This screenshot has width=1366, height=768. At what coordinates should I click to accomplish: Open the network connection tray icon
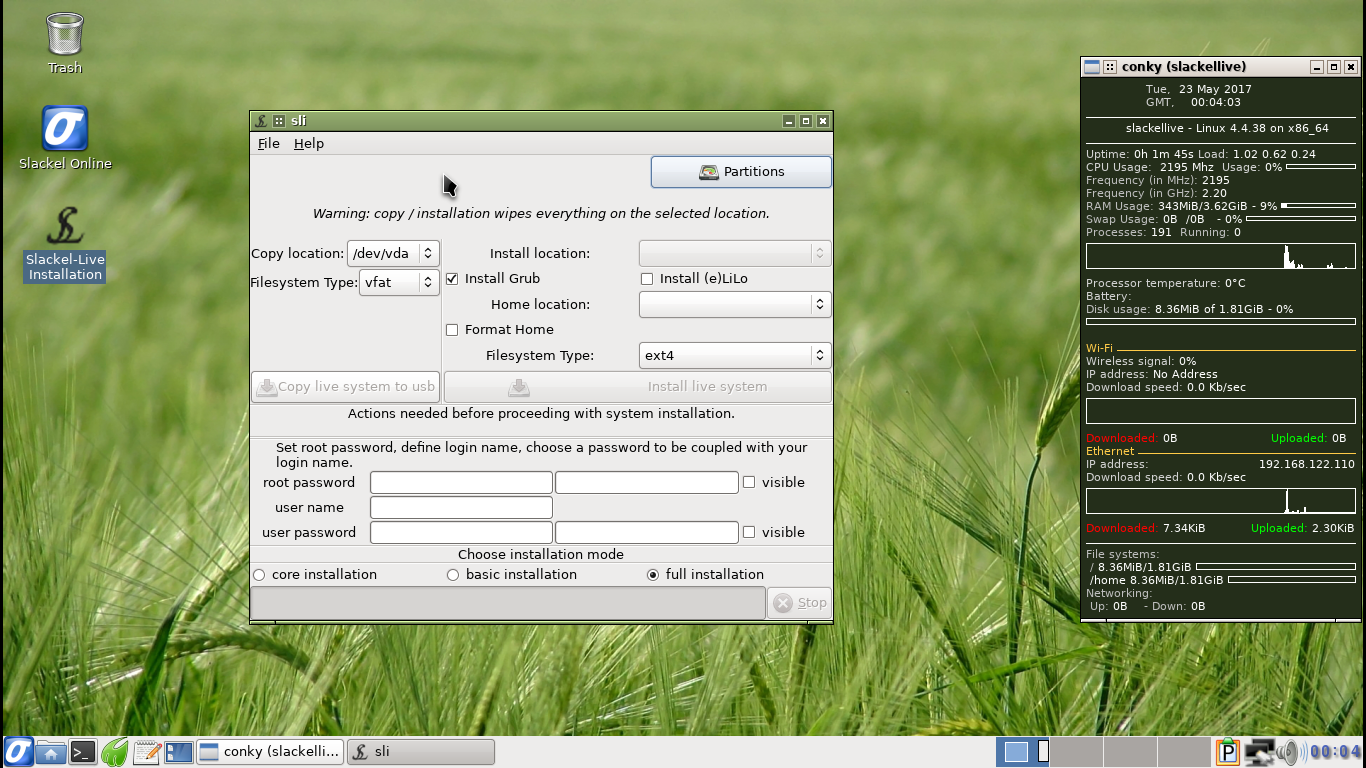[1258, 752]
